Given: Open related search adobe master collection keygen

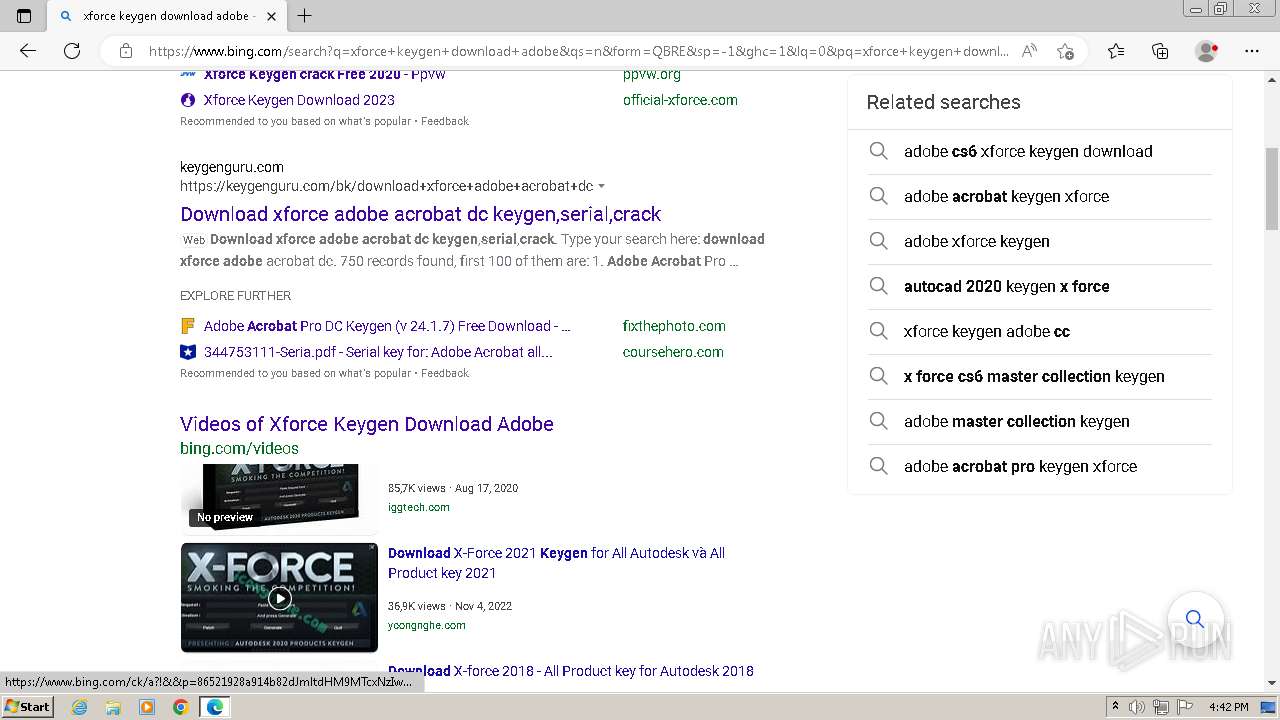Looking at the screenshot, I should pos(1017,421).
